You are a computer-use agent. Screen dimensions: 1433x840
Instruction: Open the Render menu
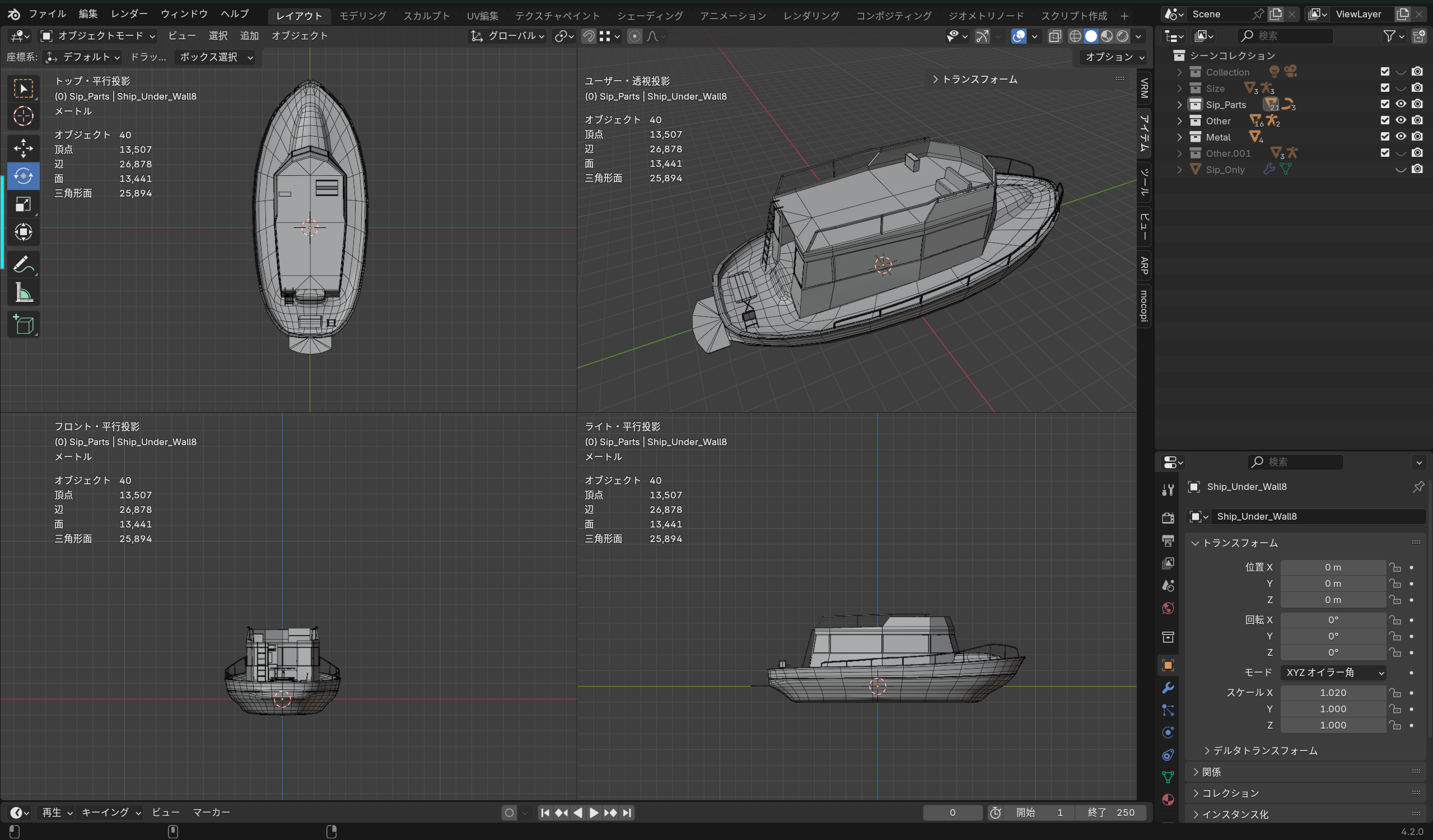129,13
